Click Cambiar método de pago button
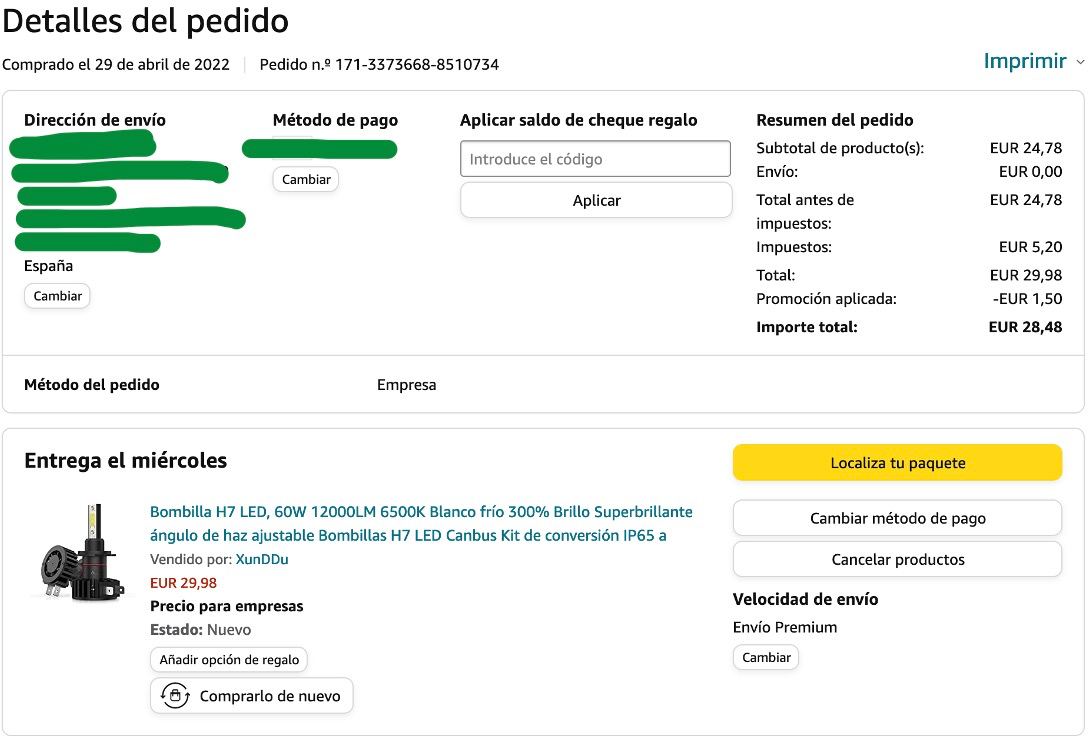 (x=897, y=518)
